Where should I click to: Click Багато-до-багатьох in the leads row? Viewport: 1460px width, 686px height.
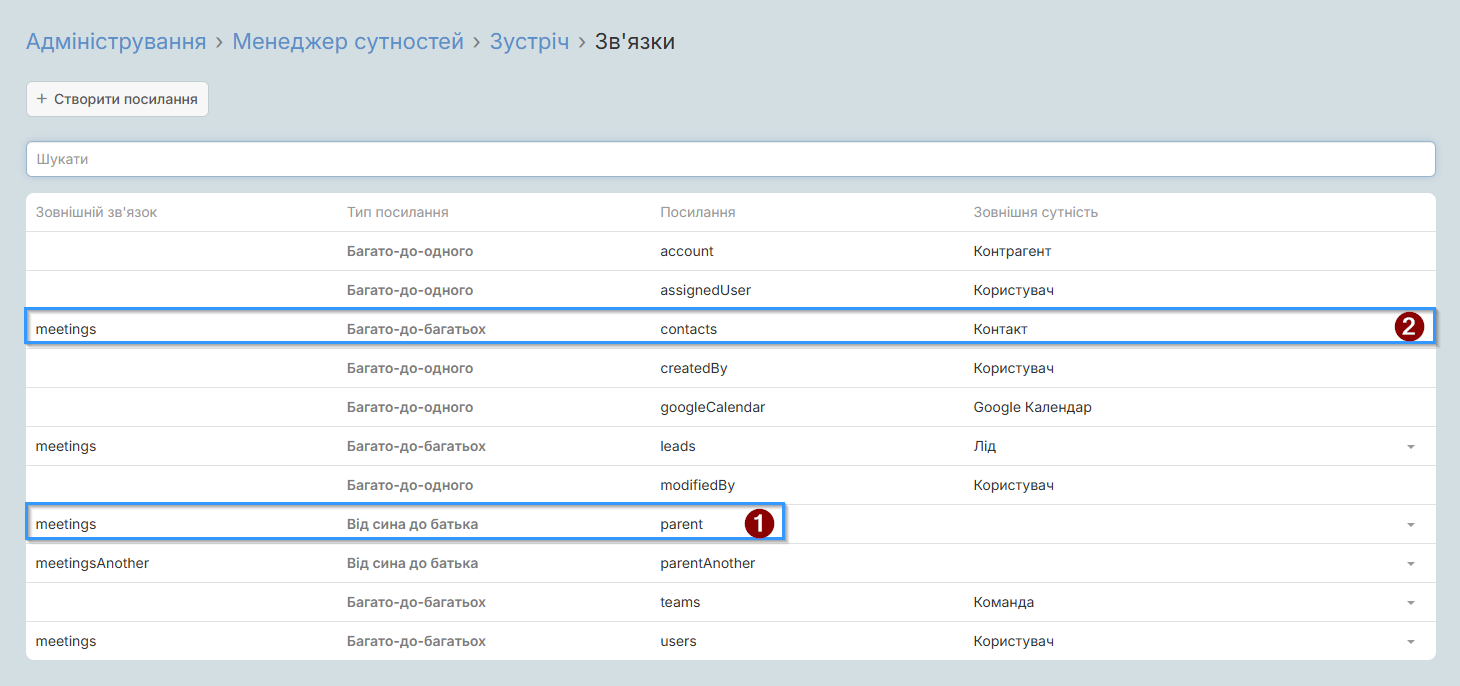pos(416,446)
